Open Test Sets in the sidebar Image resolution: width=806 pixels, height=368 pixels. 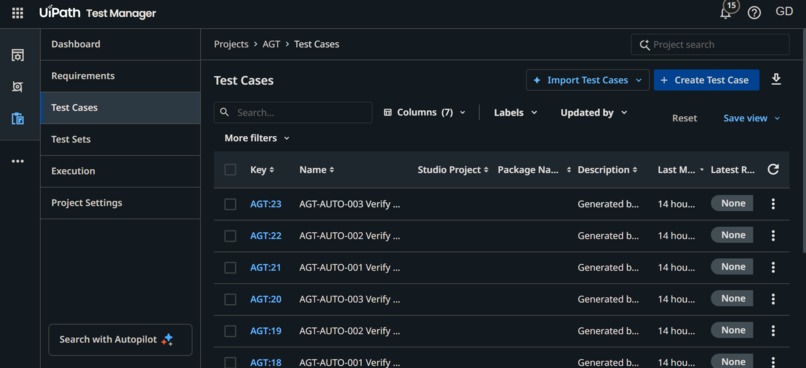[120, 139]
